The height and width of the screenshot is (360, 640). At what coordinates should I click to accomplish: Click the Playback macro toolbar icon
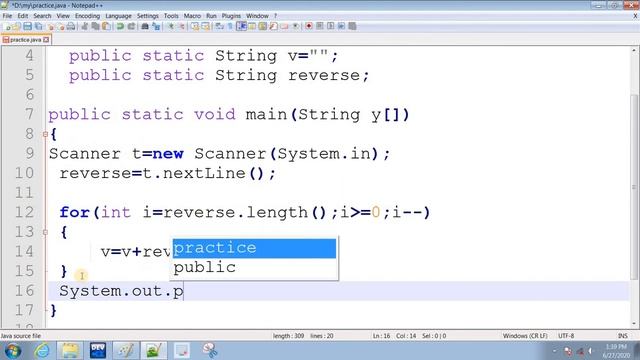coord(330,27)
